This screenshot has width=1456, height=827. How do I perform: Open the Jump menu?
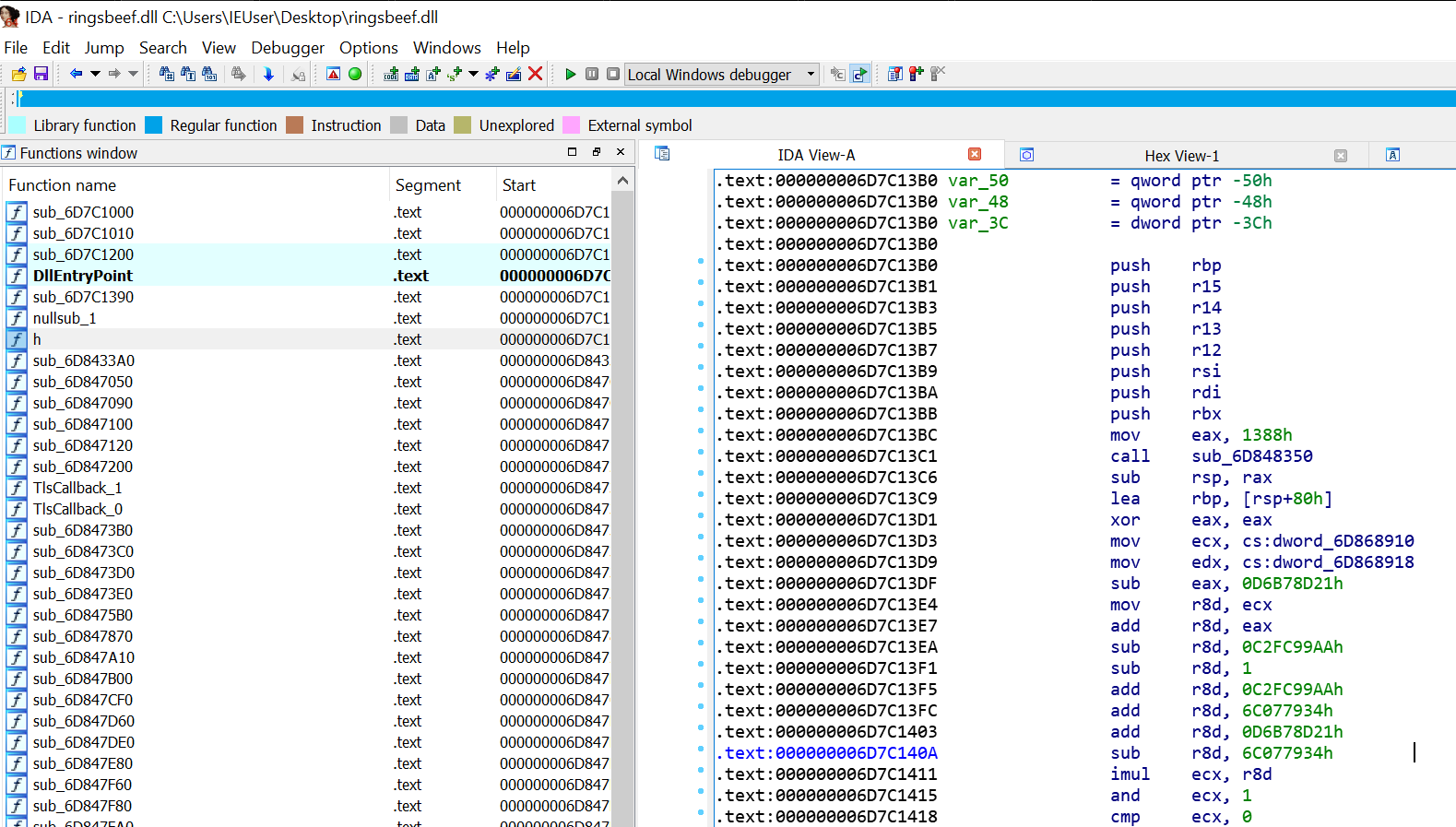[x=104, y=48]
